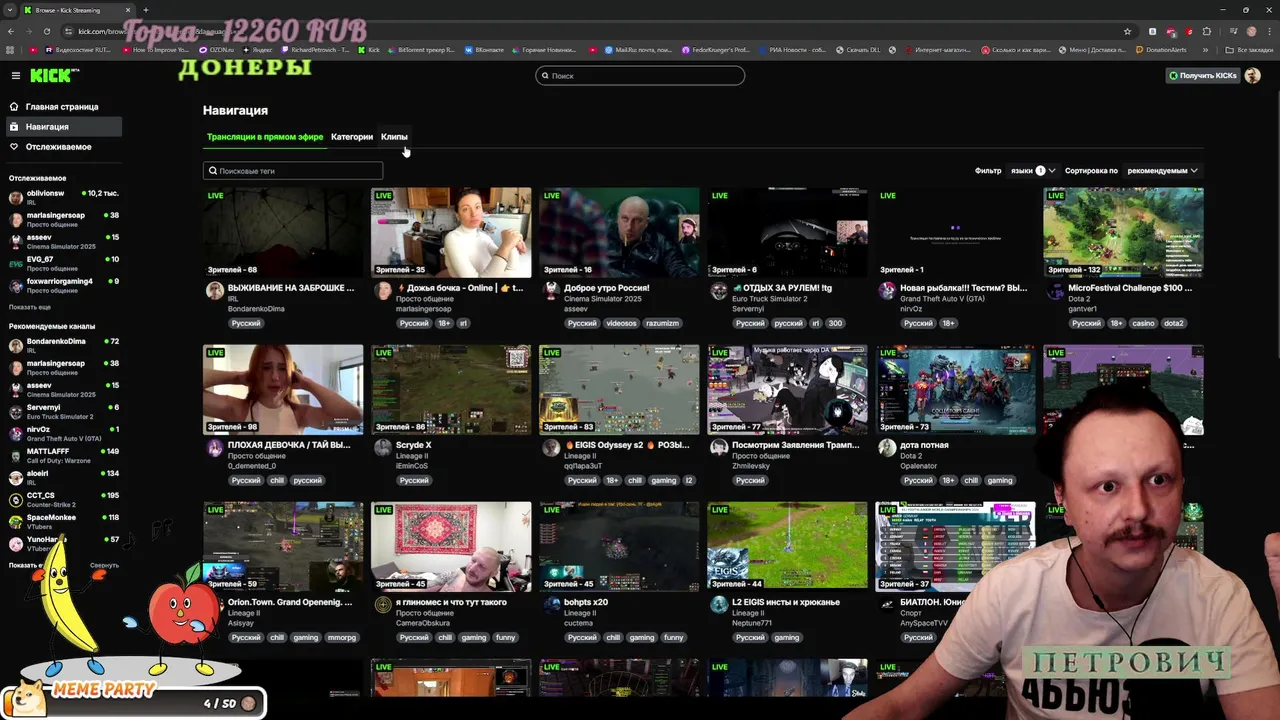Open ПЛОХАЯ ДЕВОЧКА stream thumbnail
This screenshot has width=1280, height=720.
(x=283, y=389)
